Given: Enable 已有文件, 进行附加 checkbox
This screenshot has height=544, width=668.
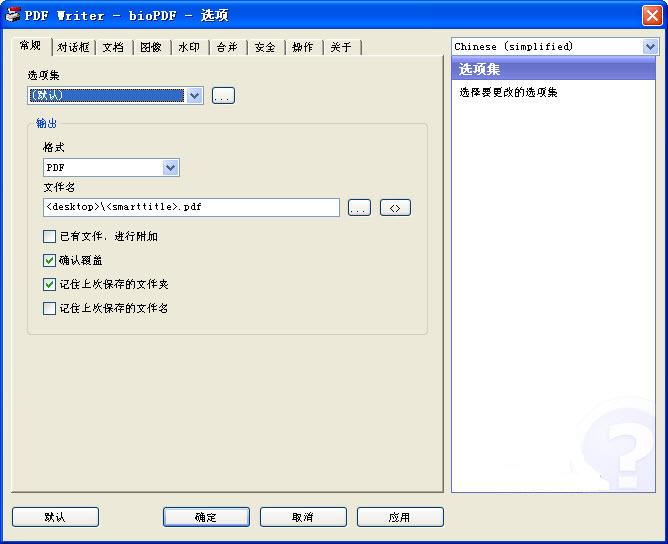Looking at the screenshot, I should pyautogui.click(x=49, y=236).
